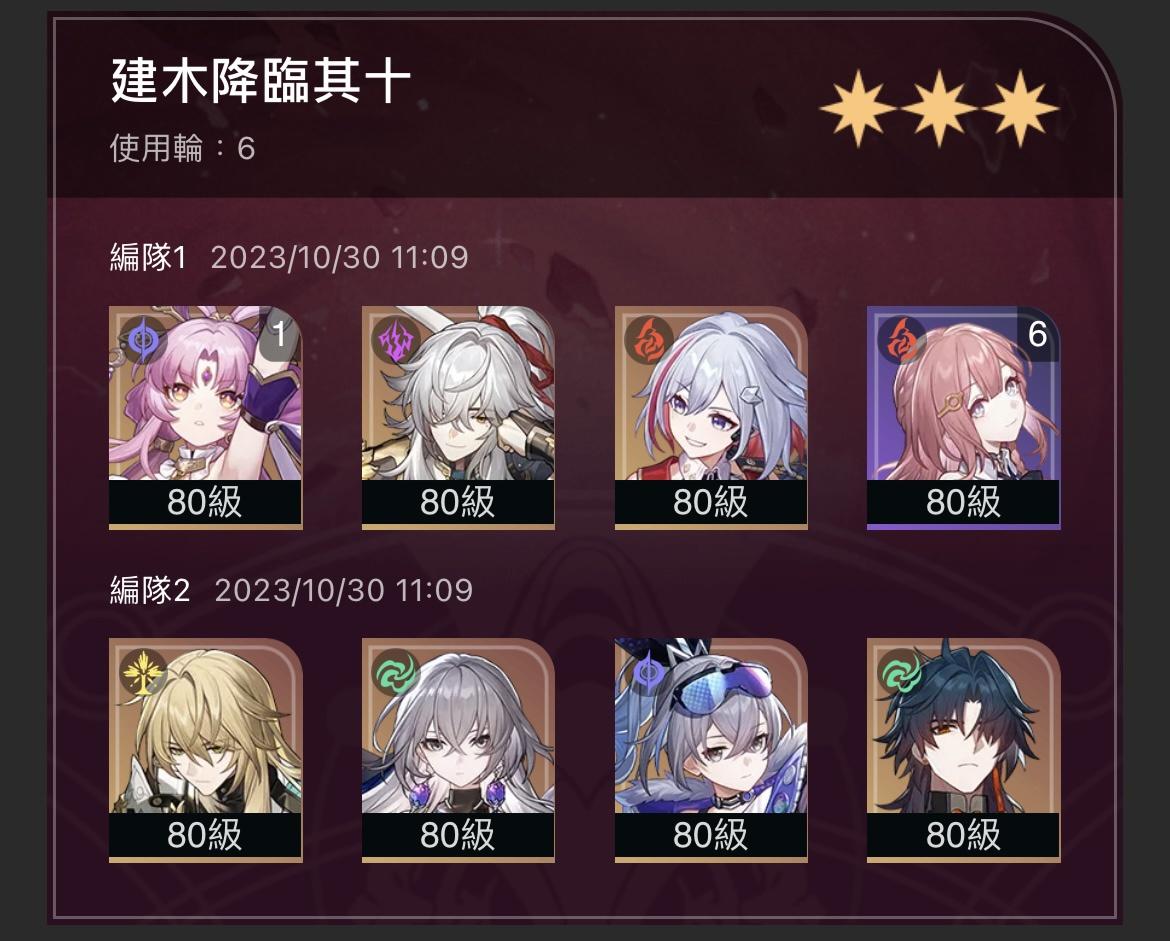Click the 使用輪：6 cycle count text
Viewport: 1170px width, 941px height.
[183, 149]
